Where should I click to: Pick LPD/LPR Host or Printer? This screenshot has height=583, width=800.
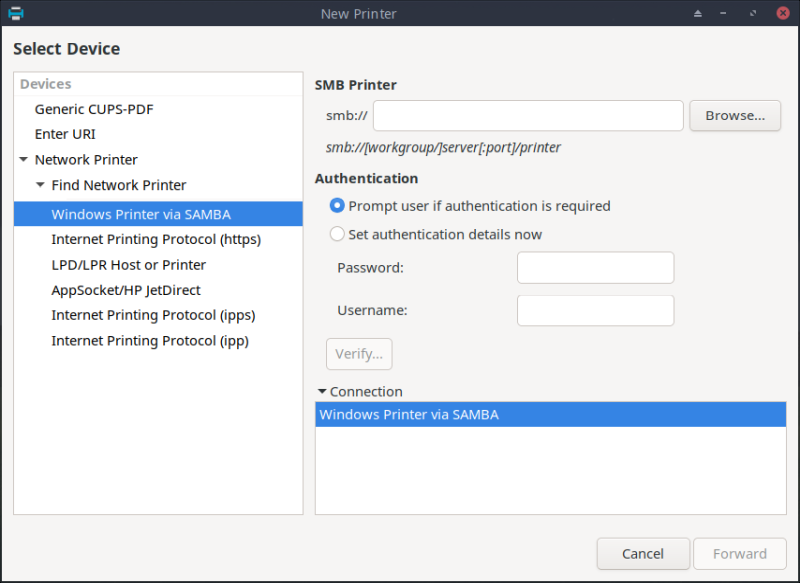click(x=128, y=265)
